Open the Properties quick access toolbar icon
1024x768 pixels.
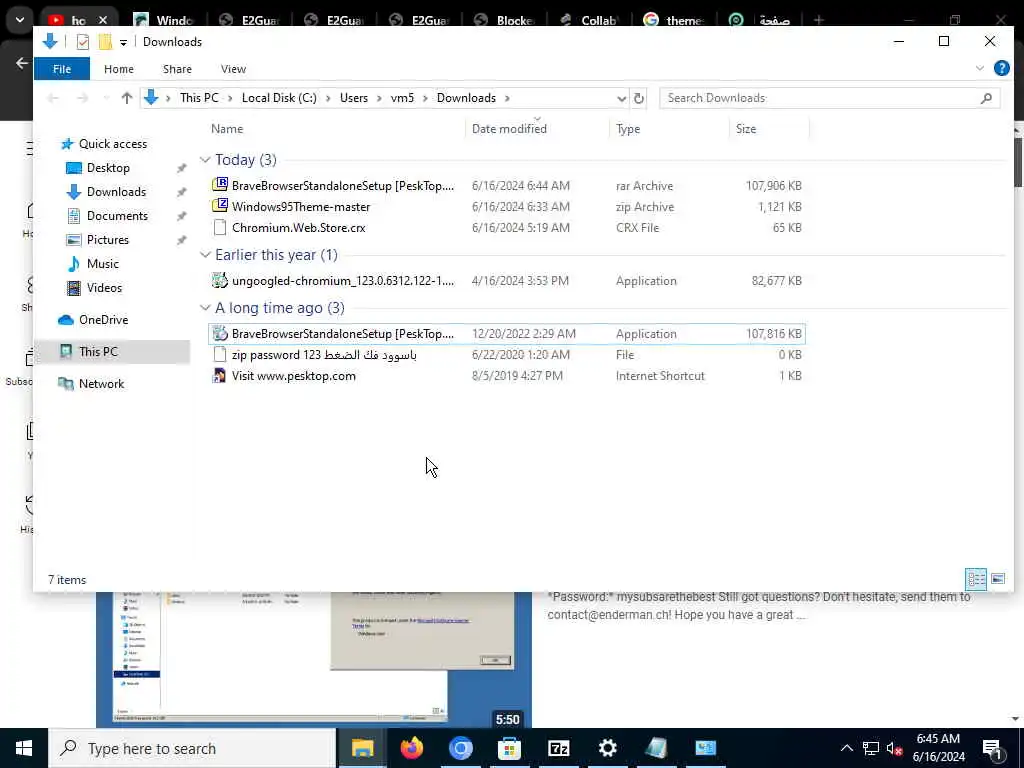coord(83,42)
